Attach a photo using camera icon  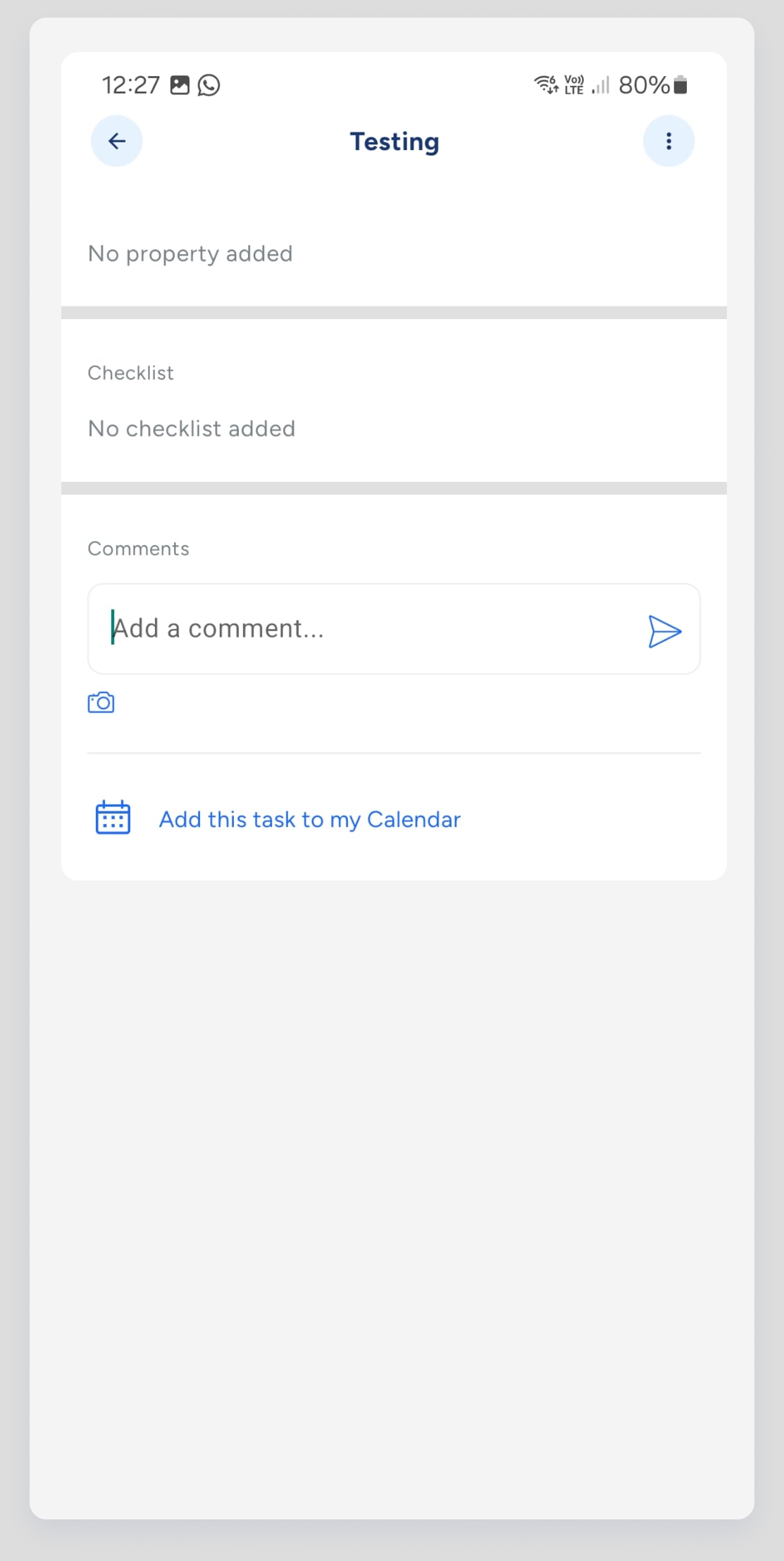click(101, 702)
